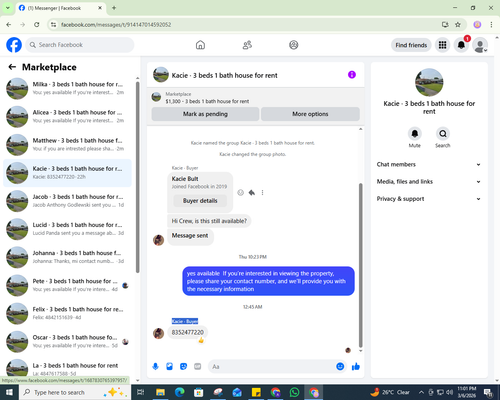Bookmark this page with the star icon

458,25
